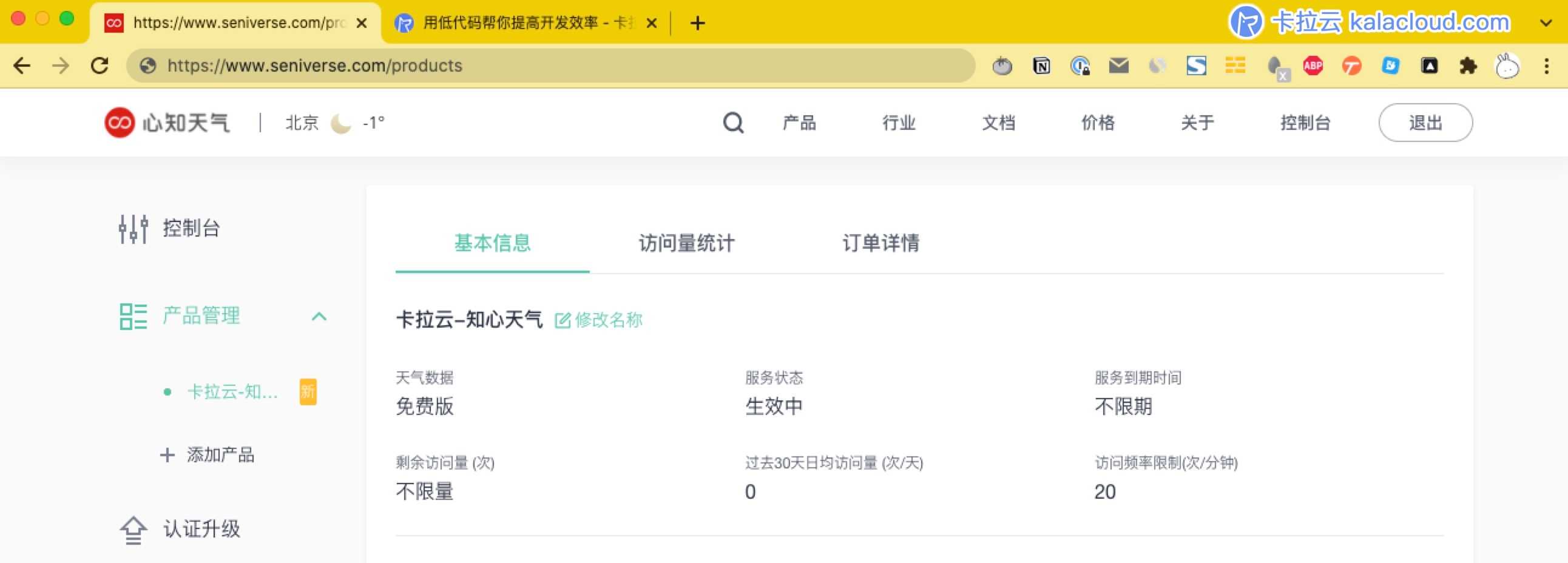
Task: Click the 退出 logout button
Action: [1425, 123]
